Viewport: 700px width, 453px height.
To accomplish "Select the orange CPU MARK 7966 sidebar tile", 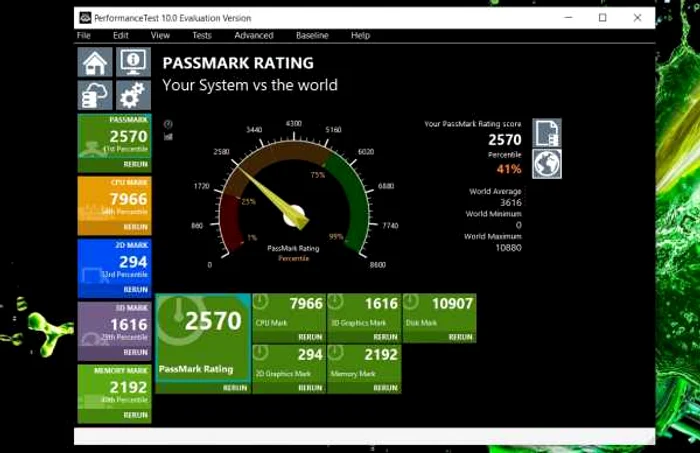I will [114, 206].
